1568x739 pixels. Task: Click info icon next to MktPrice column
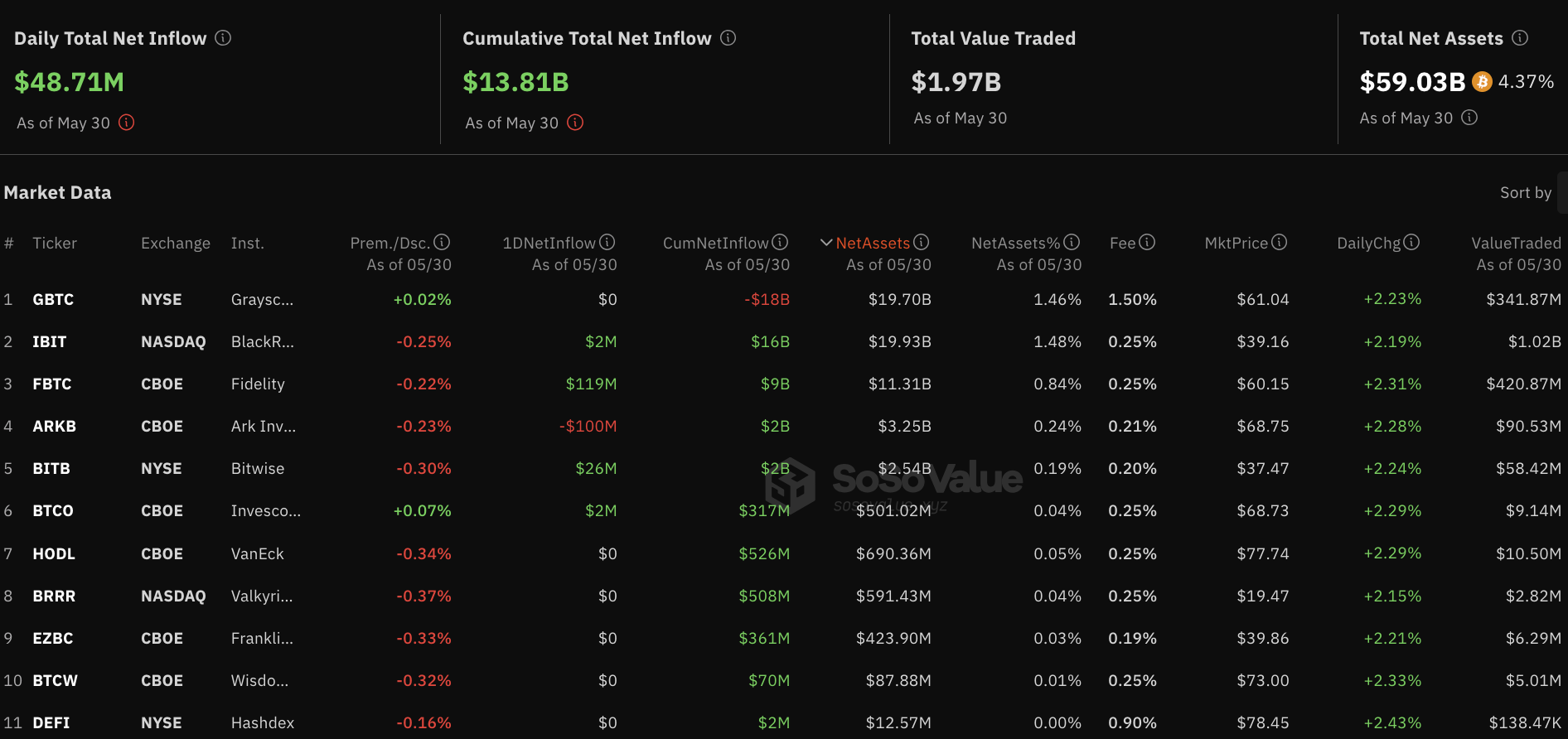point(1280,242)
